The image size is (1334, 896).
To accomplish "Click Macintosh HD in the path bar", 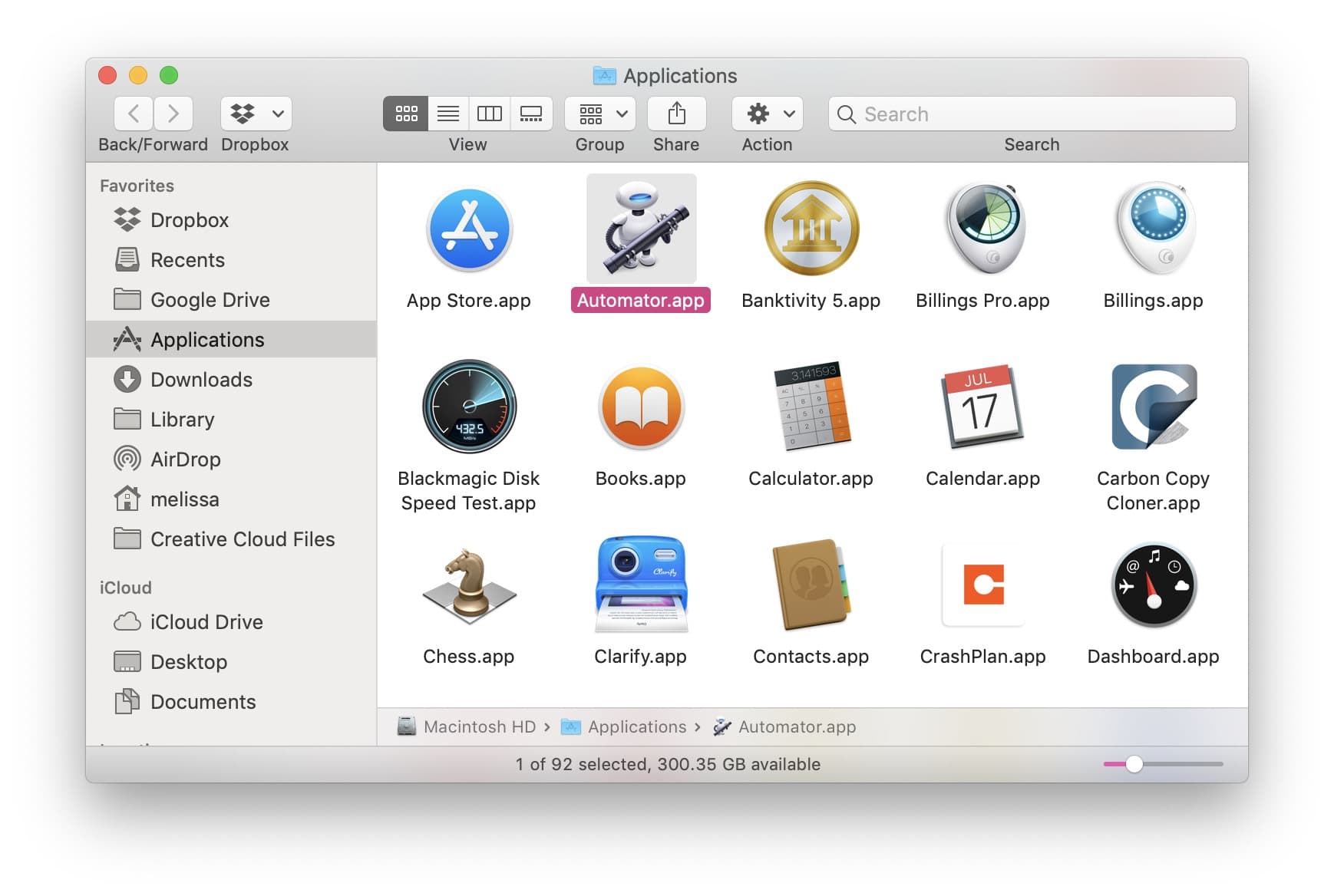I will tap(466, 726).
